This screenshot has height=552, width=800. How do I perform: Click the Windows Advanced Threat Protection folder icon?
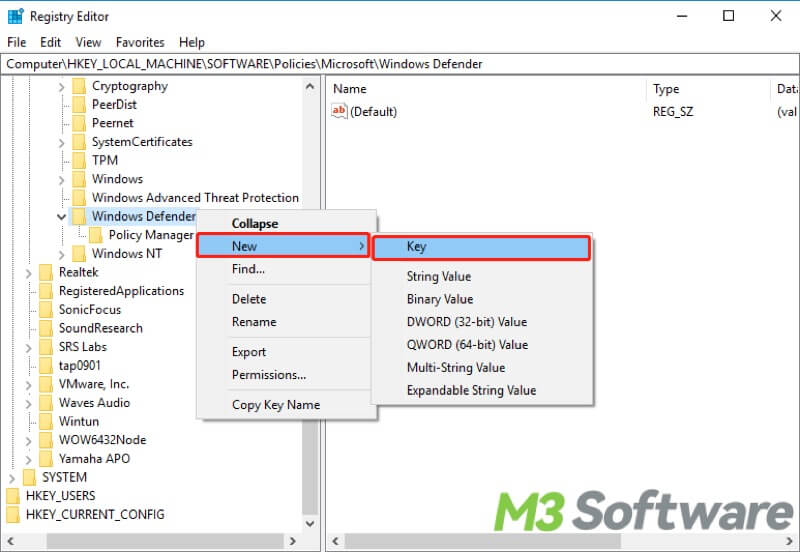79,198
